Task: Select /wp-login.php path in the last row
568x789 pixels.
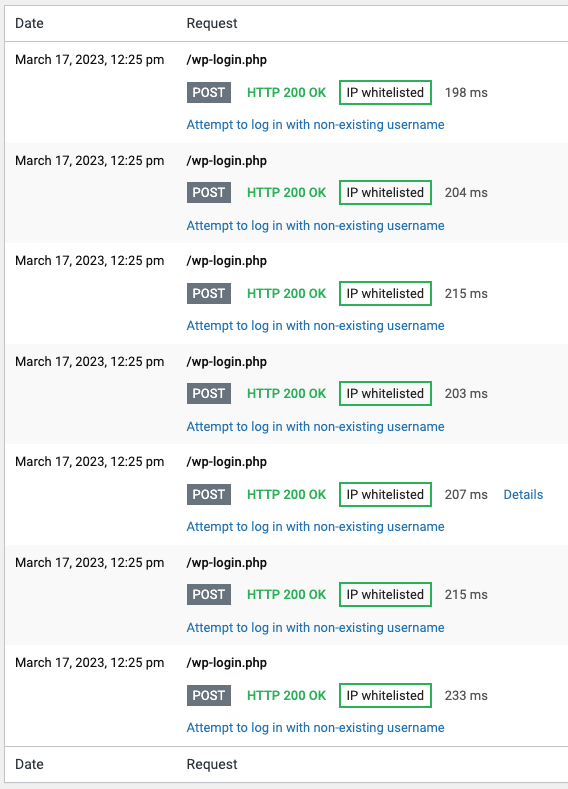Action: [227, 663]
